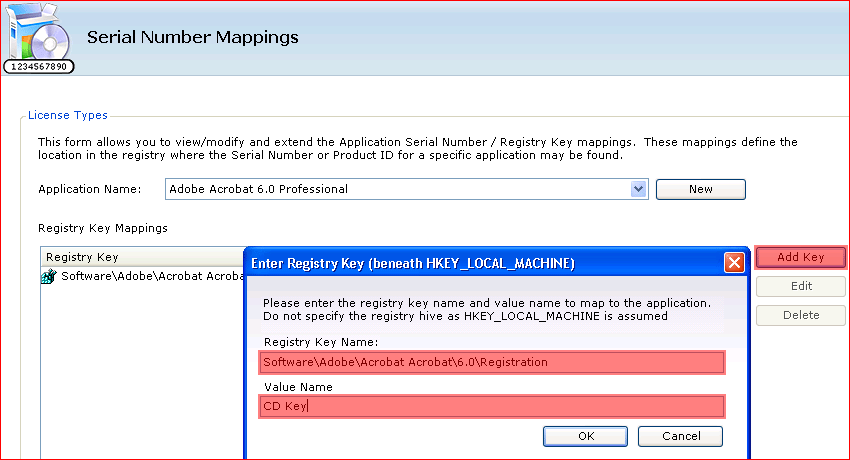The height and width of the screenshot is (460, 850).
Task: Click the New application button
Action: [700, 189]
